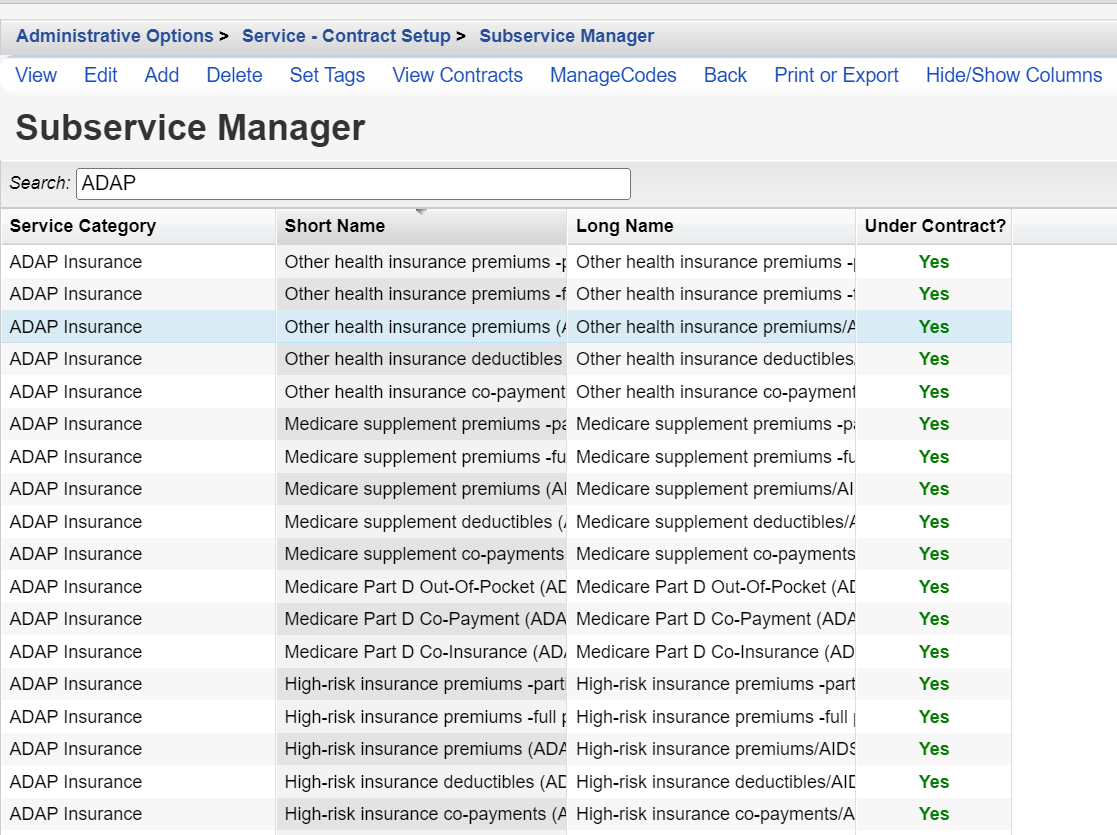The width and height of the screenshot is (1117, 835).
Task: Select row Medicare supplement co-payments
Action: point(506,554)
